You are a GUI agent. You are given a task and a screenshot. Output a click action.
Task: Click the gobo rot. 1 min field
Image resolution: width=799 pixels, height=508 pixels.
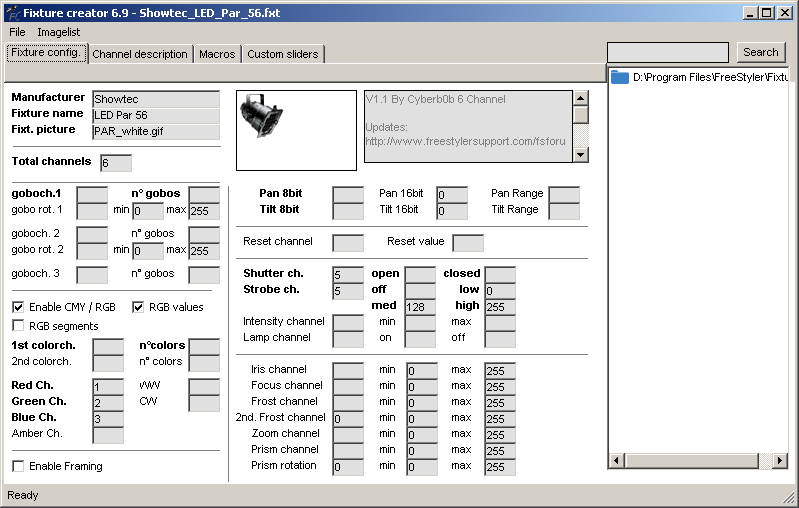pyautogui.click(x=148, y=211)
